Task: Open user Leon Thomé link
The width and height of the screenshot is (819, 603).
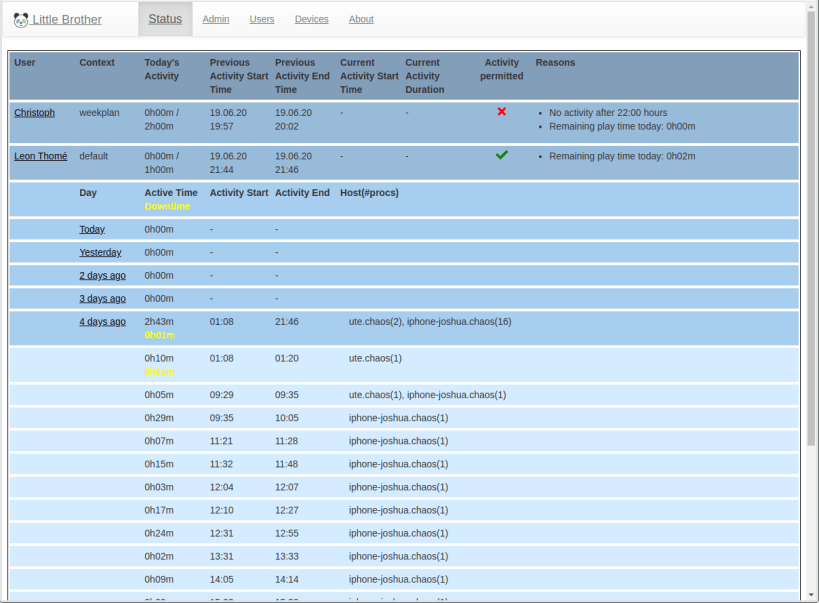Action: click(41, 156)
